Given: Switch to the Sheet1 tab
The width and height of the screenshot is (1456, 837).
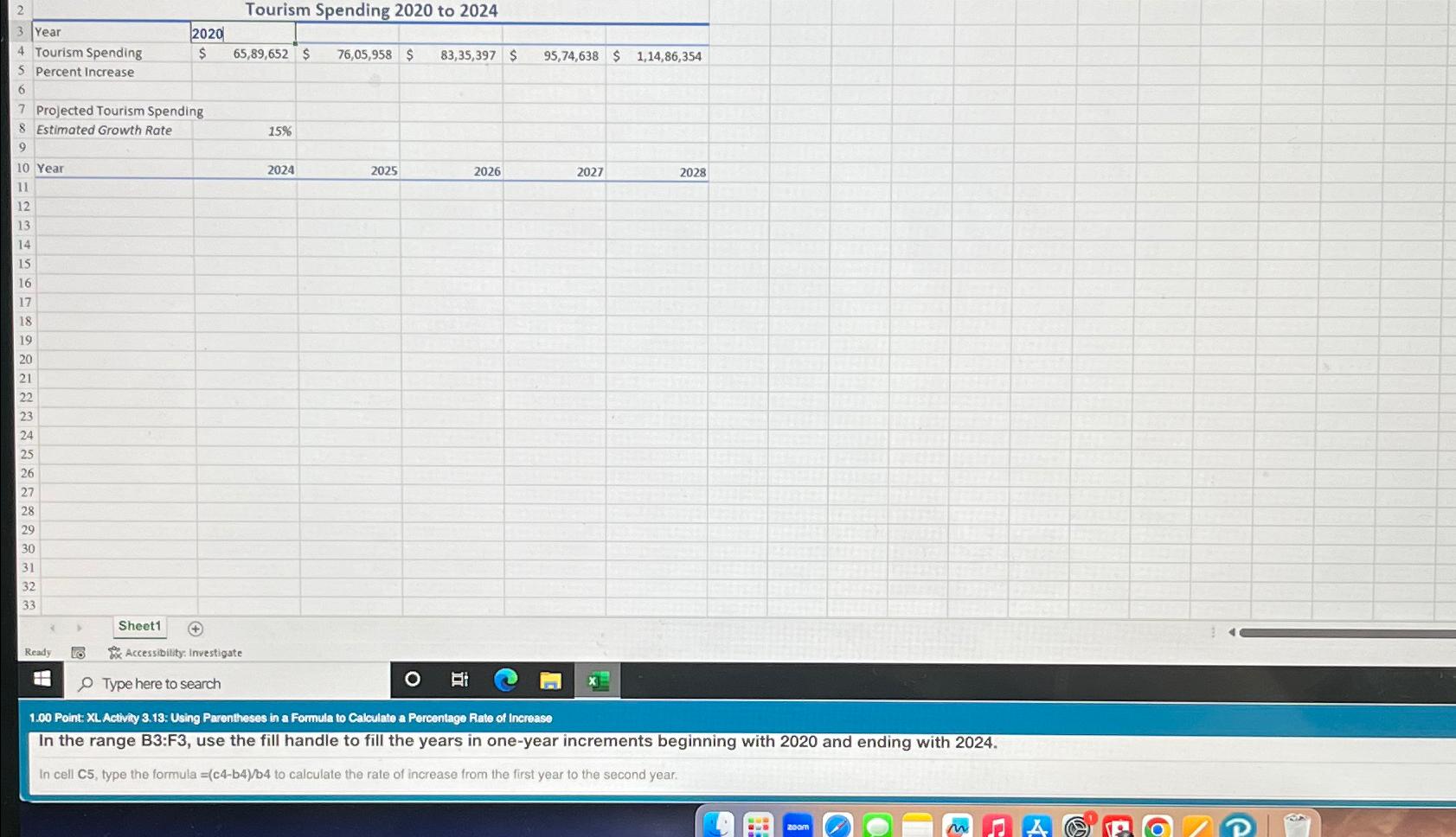Looking at the screenshot, I should 139,626.
